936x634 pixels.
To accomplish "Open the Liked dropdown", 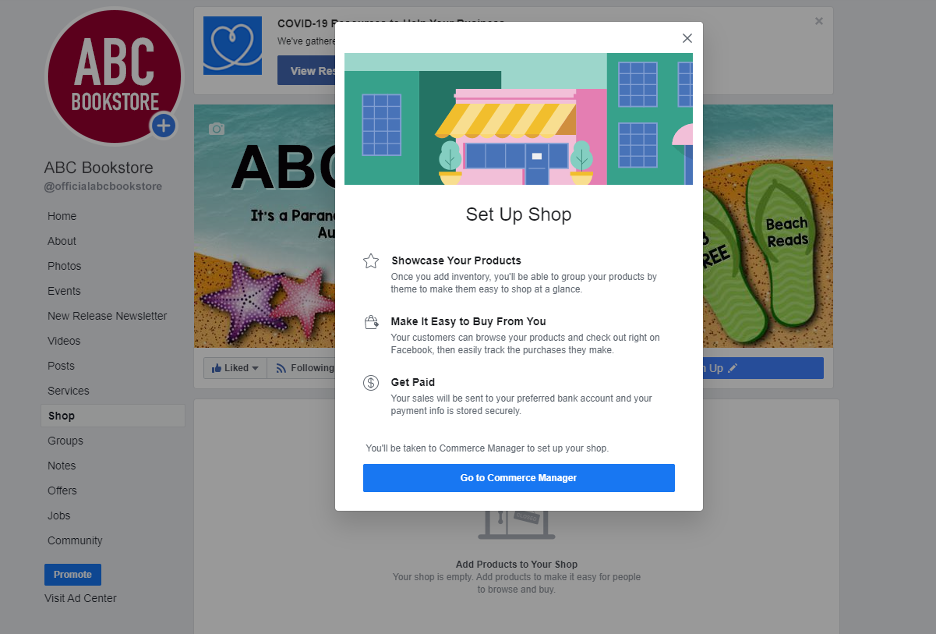I will pos(235,368).
